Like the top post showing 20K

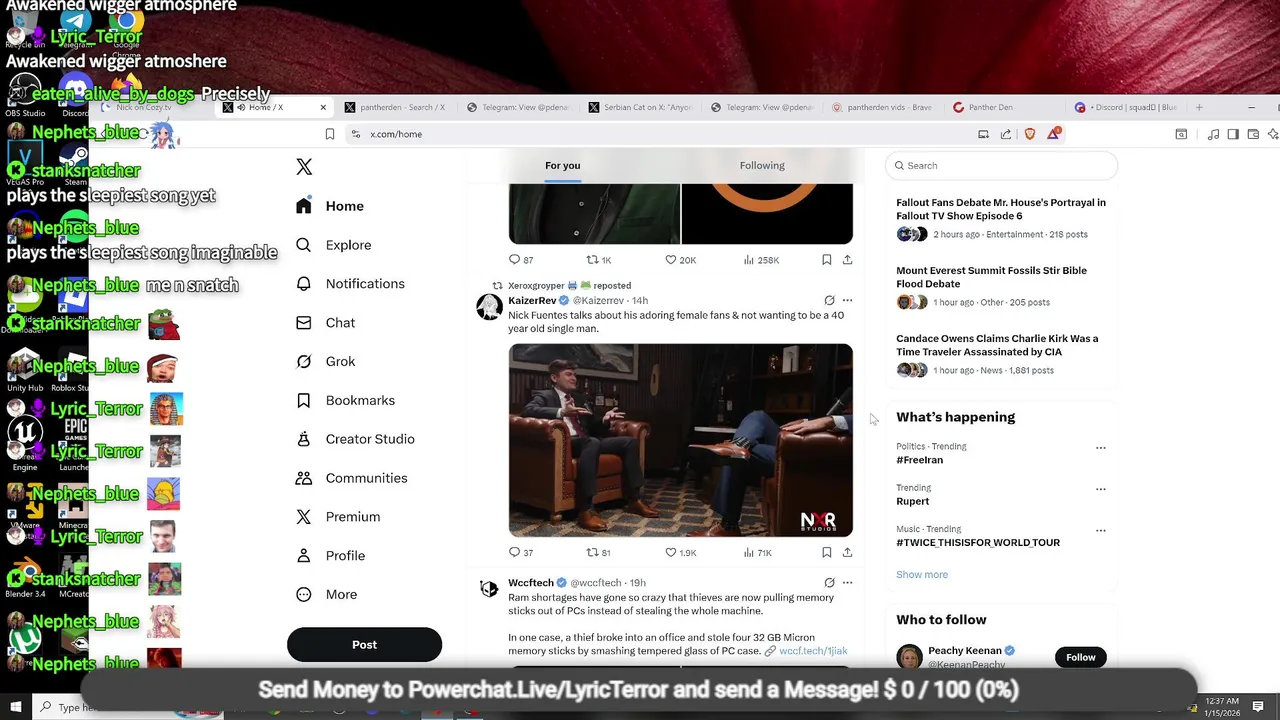681,260
